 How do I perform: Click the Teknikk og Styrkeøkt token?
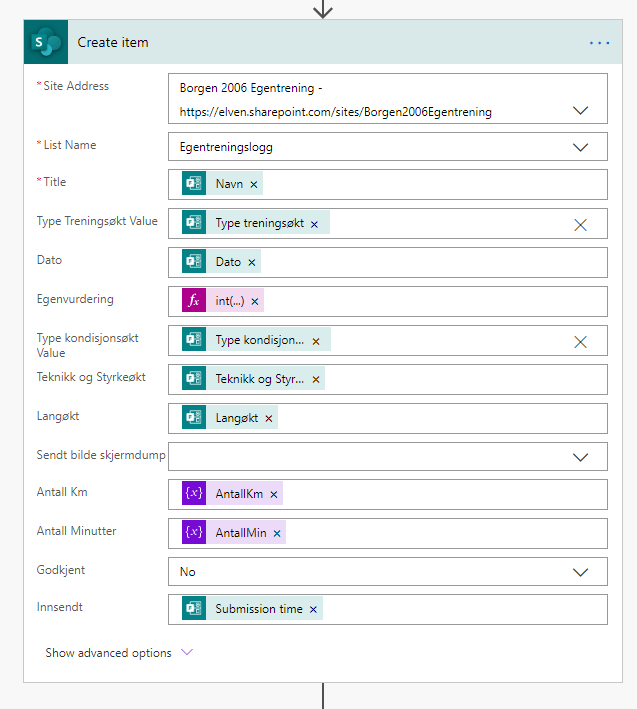coord(258,380)
